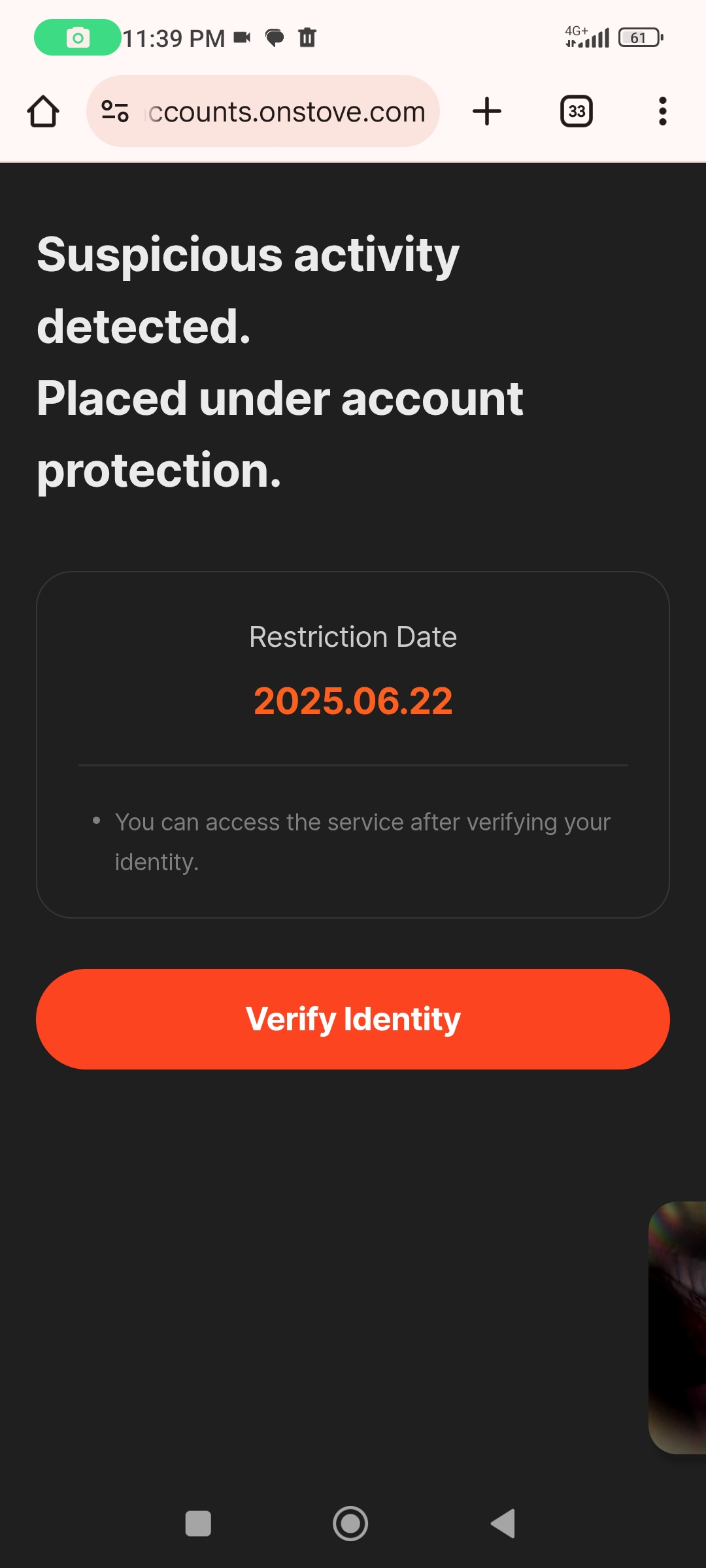This screenshot has width=706, height=1568.
Task: Tap the browser home icon
Action: [x=43, y=111]
